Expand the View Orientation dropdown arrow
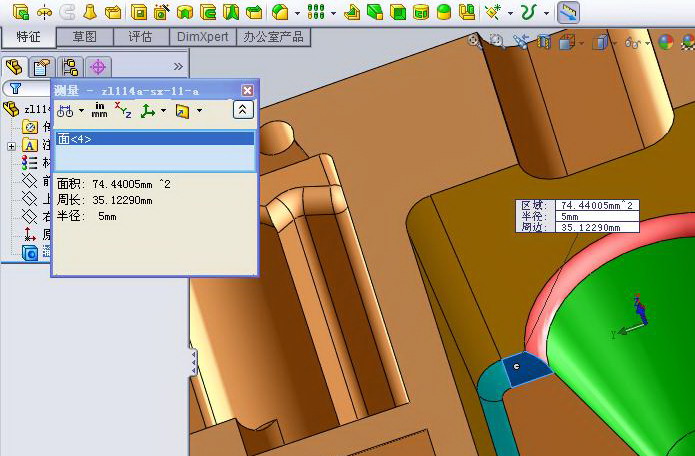The width and height of the screenshot is (695, 456). pyautogui.click(x=581, y=43)
